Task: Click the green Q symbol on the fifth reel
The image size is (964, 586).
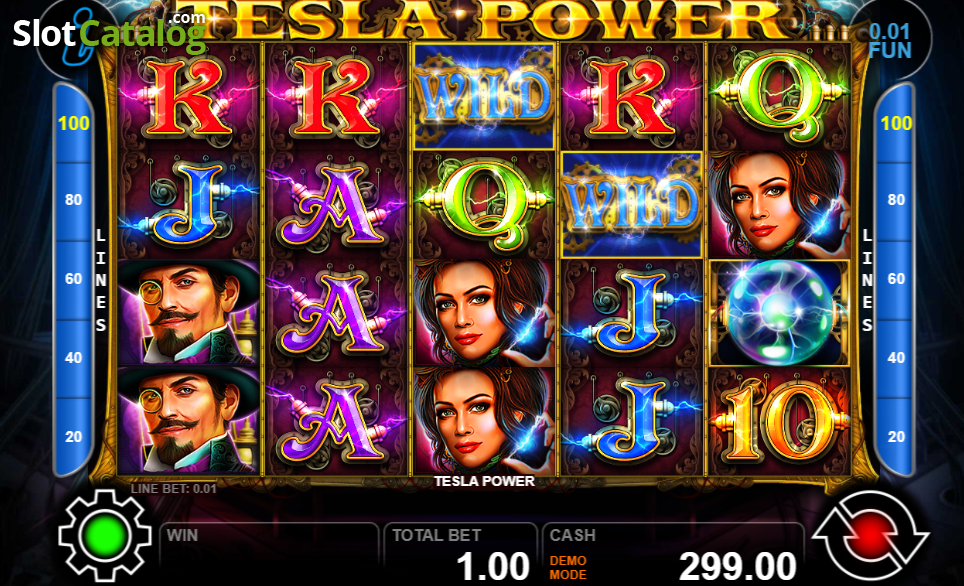Action: pyautogui.click(x=779, y=97)
